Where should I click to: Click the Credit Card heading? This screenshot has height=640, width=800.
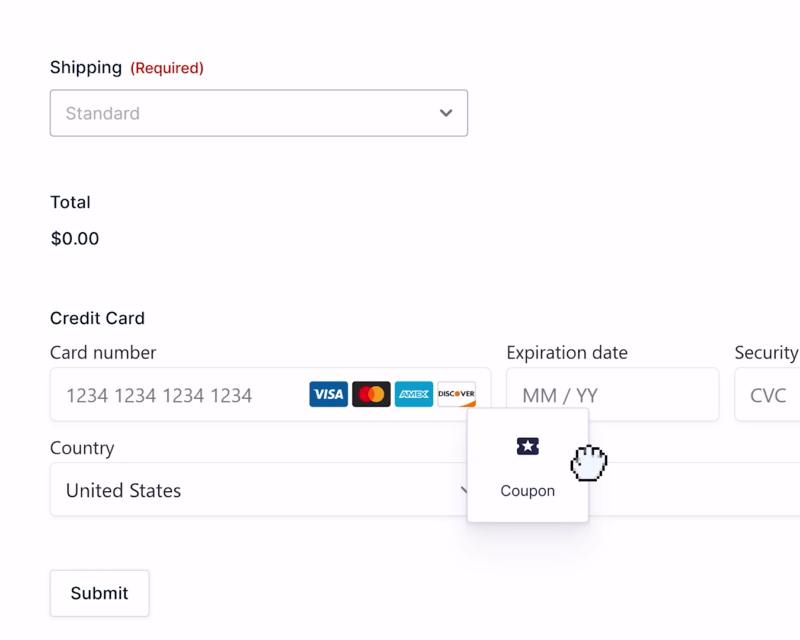(97, 318)
